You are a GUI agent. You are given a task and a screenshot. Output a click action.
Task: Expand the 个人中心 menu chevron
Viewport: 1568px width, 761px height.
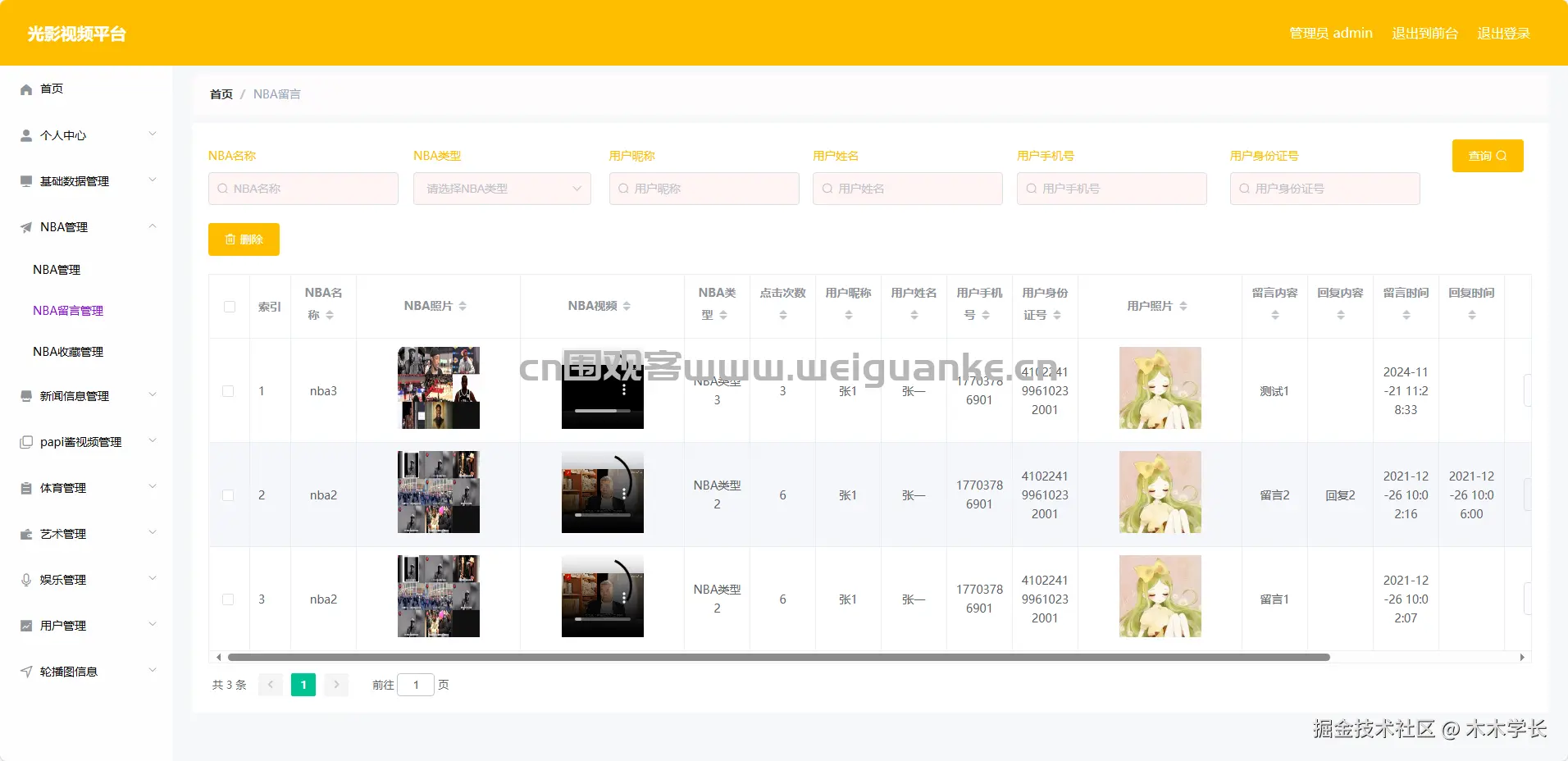point(153,134)
